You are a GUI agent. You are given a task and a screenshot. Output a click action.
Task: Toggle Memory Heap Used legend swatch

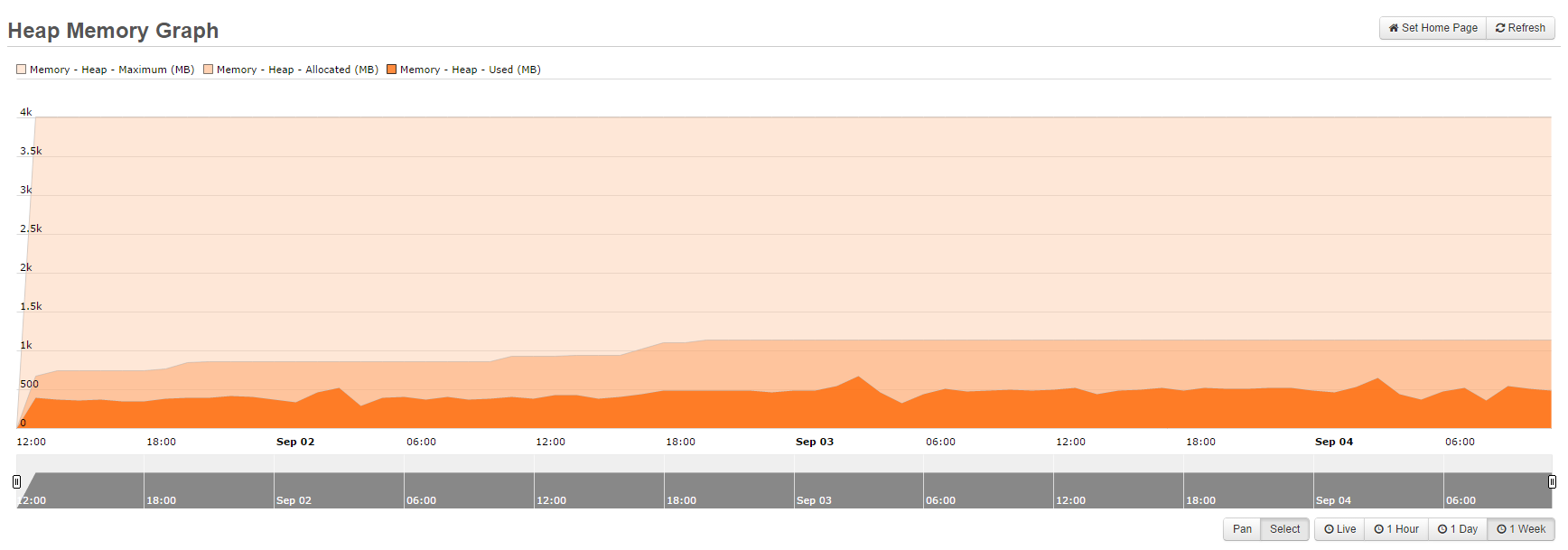392,70
